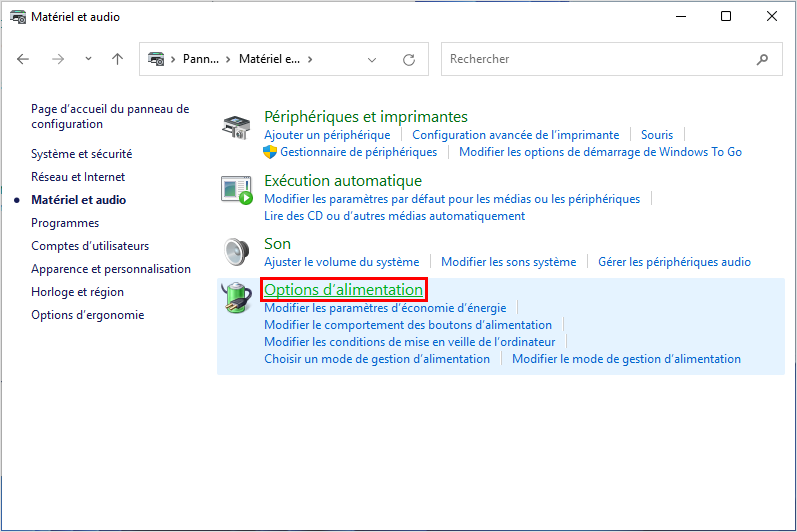
Task: Open the recent locations dropdown arrow
Action: tap(88, 59)
